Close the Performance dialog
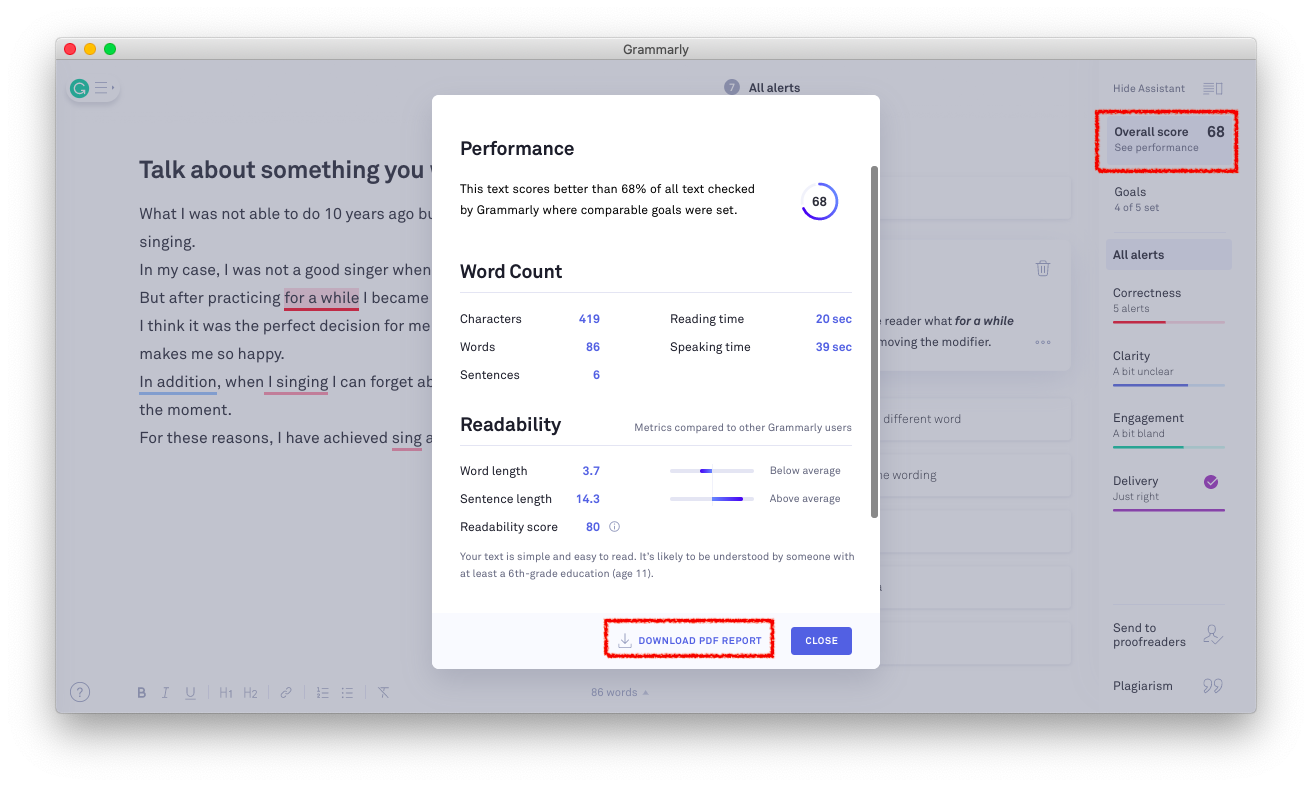The height and width of the screenshot is (787, 1312). (x=821, y=641)
